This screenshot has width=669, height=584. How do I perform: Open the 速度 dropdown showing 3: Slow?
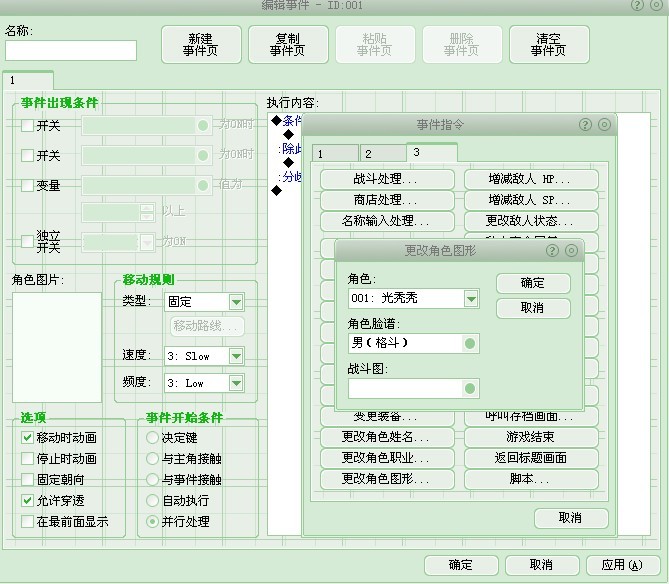236,356
